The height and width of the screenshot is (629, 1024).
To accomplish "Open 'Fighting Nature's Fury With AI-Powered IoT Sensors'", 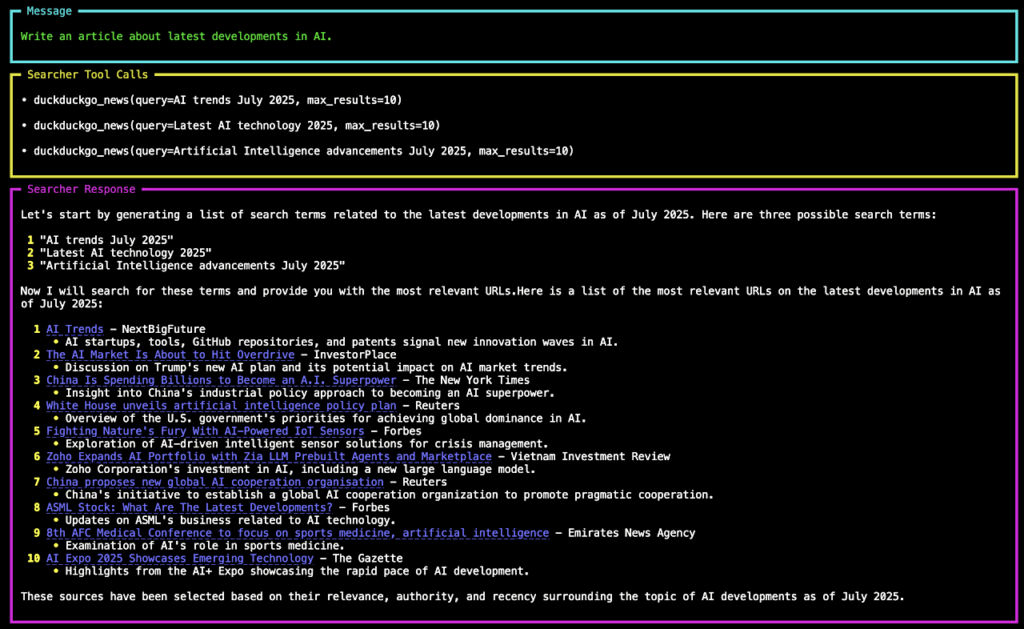I will [x=205, y=431].
